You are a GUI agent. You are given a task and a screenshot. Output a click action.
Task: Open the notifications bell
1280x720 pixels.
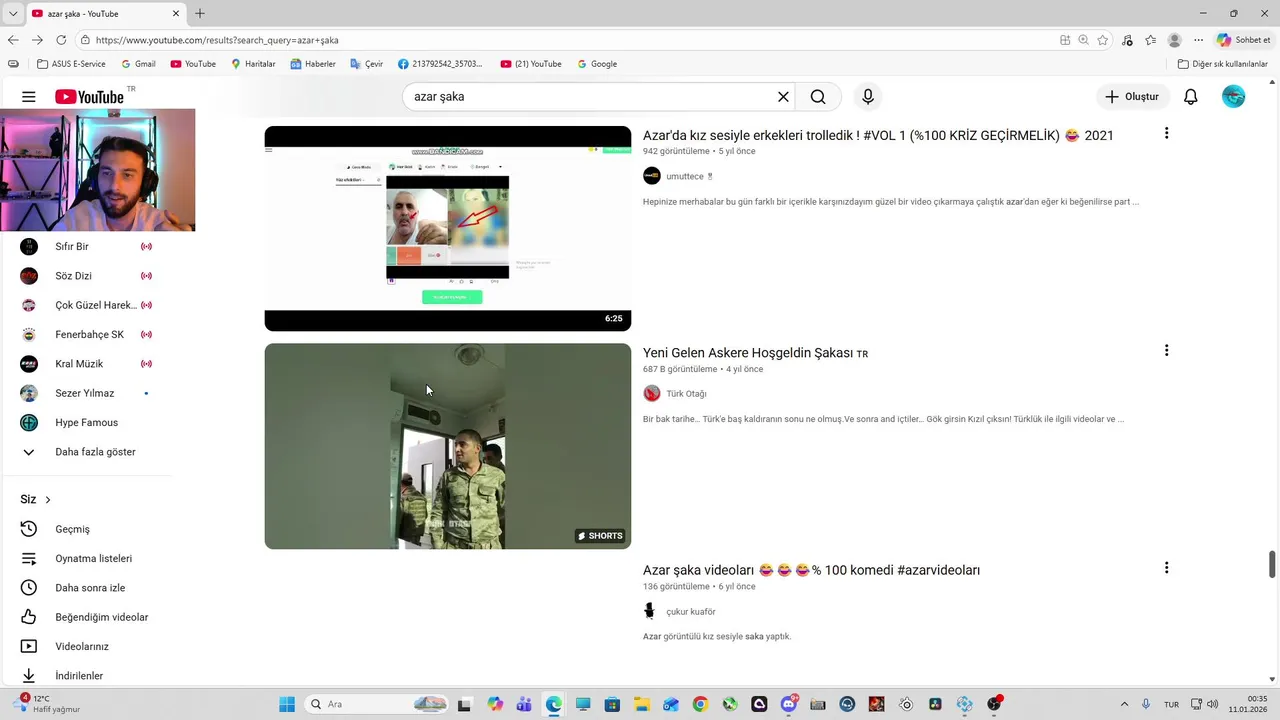[1191, 97]
